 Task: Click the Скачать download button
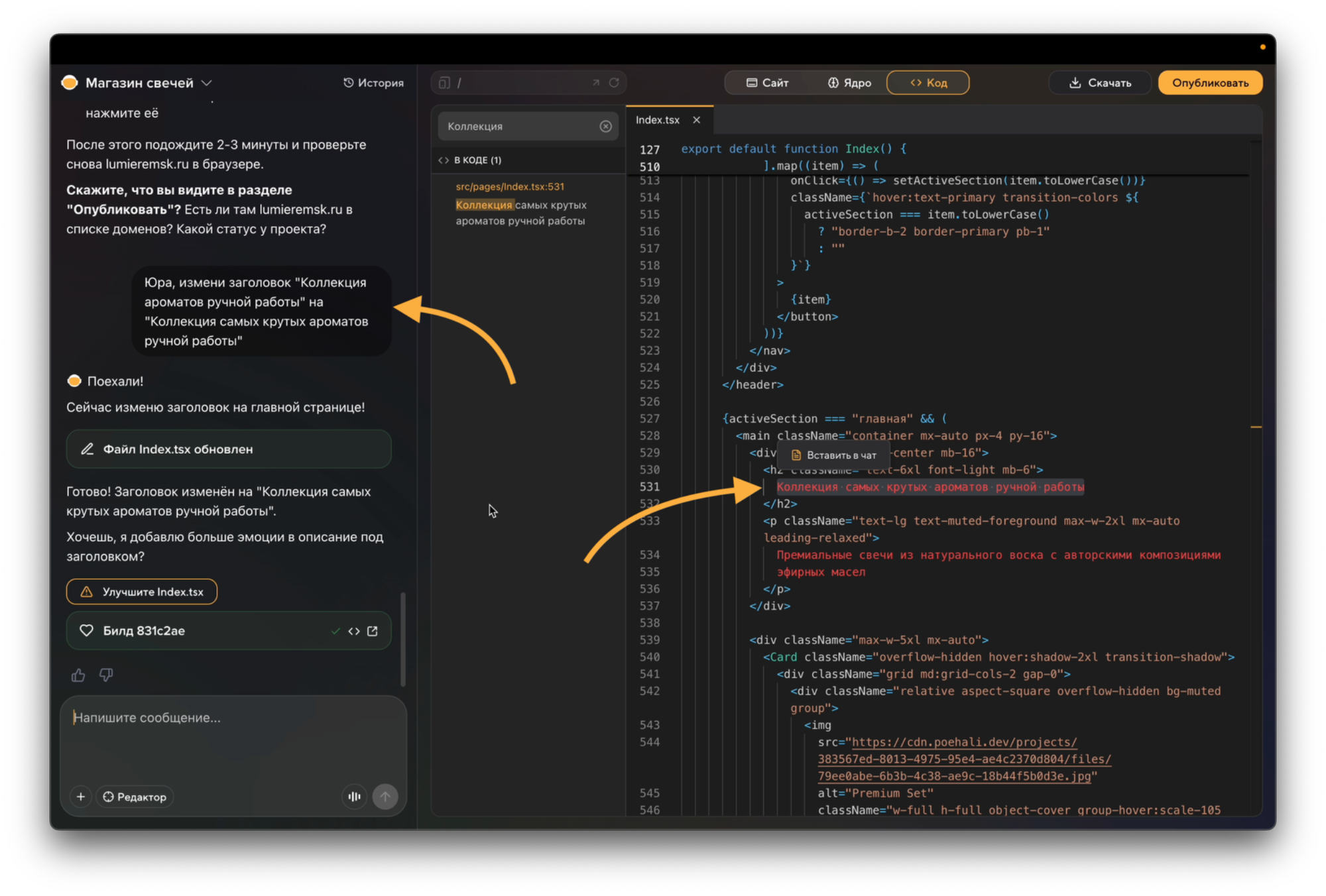pos(1100,83)
